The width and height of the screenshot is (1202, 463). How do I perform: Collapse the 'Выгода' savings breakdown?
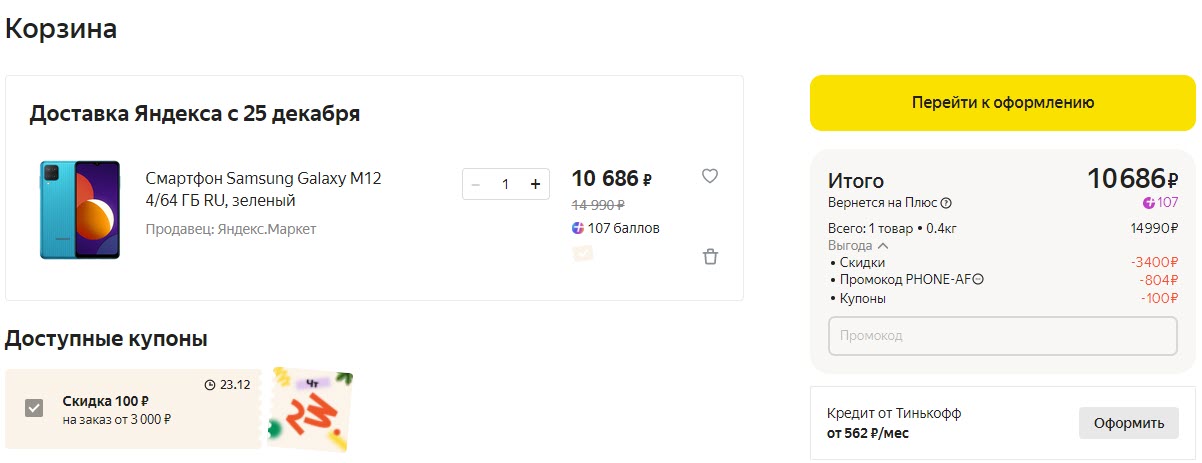tap(883, 246)
